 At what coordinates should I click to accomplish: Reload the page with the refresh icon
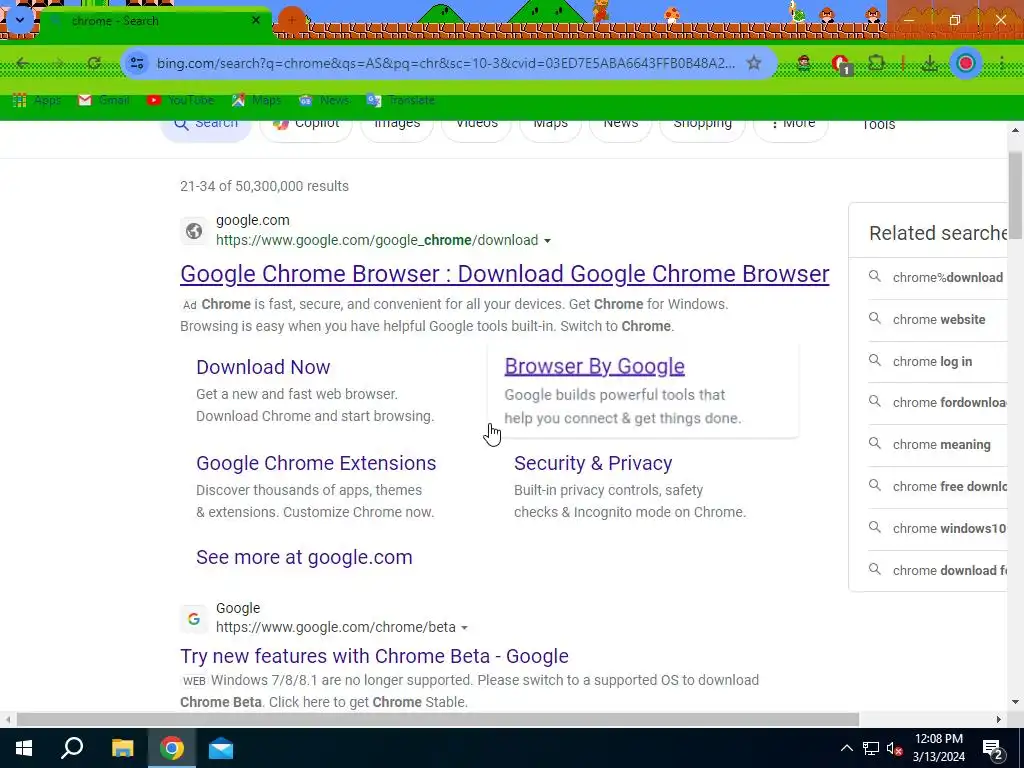(94, 63)
